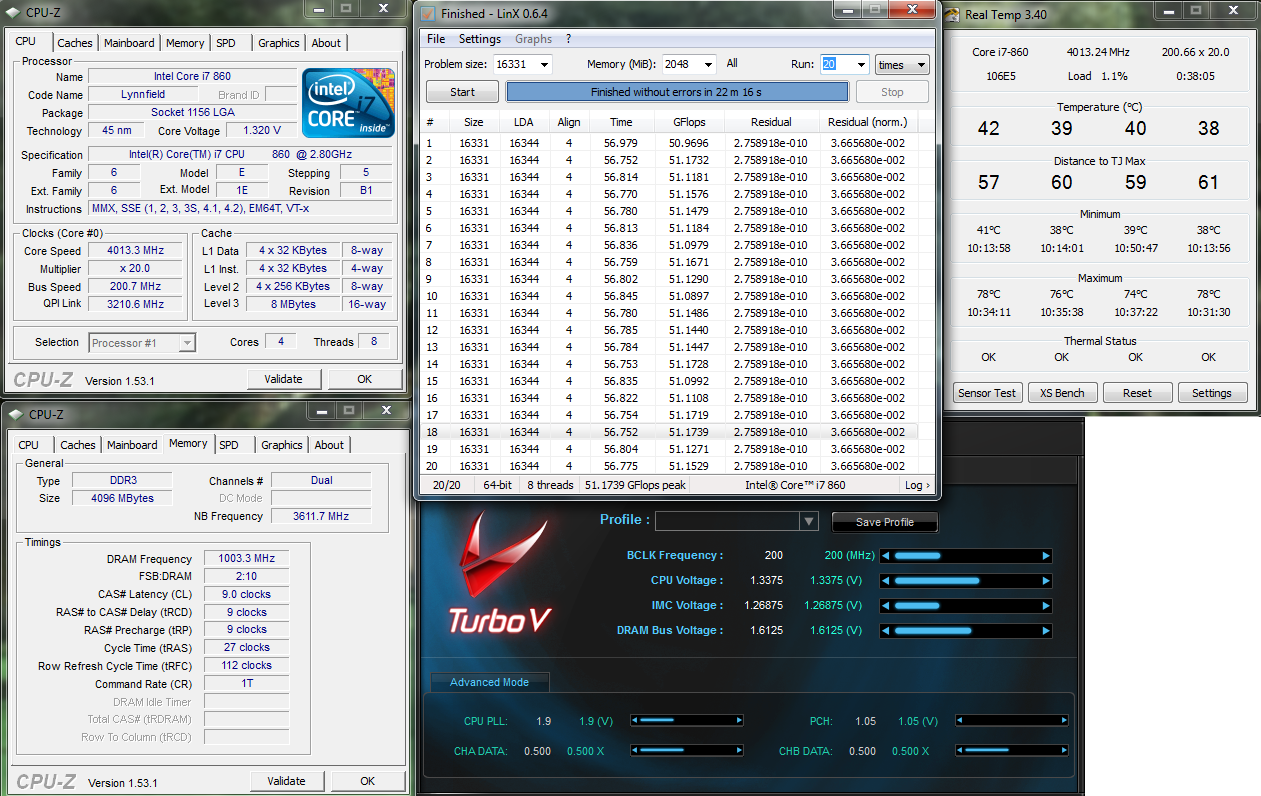Click the 4013.24 MHz reading in Real Temp
Viewport: 1261px width, 796px height.
1100,52
